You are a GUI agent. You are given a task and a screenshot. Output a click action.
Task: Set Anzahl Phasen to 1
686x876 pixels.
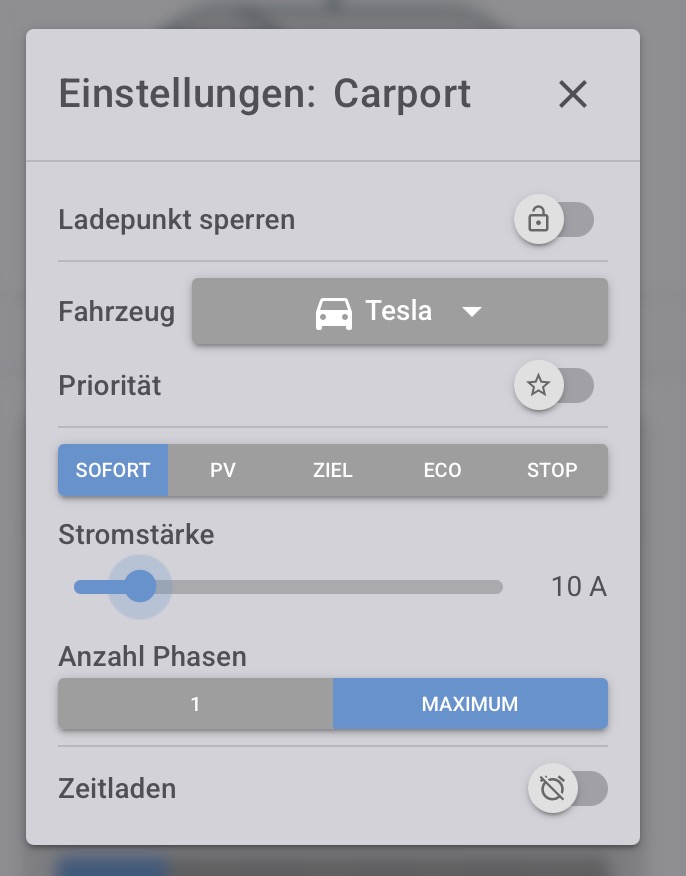pyautogui.click(x=195, y=704)
